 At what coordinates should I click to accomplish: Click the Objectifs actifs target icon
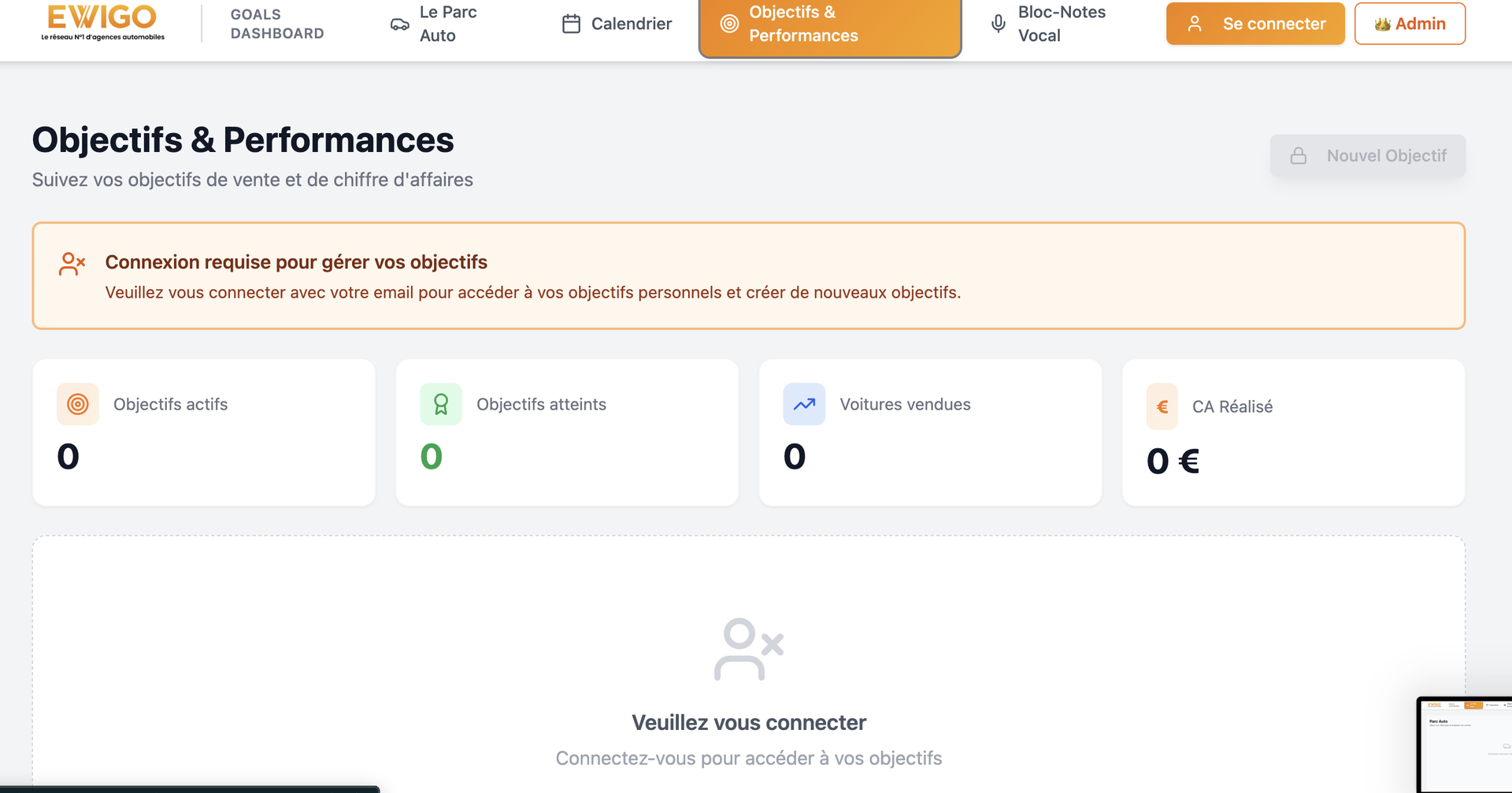pyautogui.click(x=78, y=404)
